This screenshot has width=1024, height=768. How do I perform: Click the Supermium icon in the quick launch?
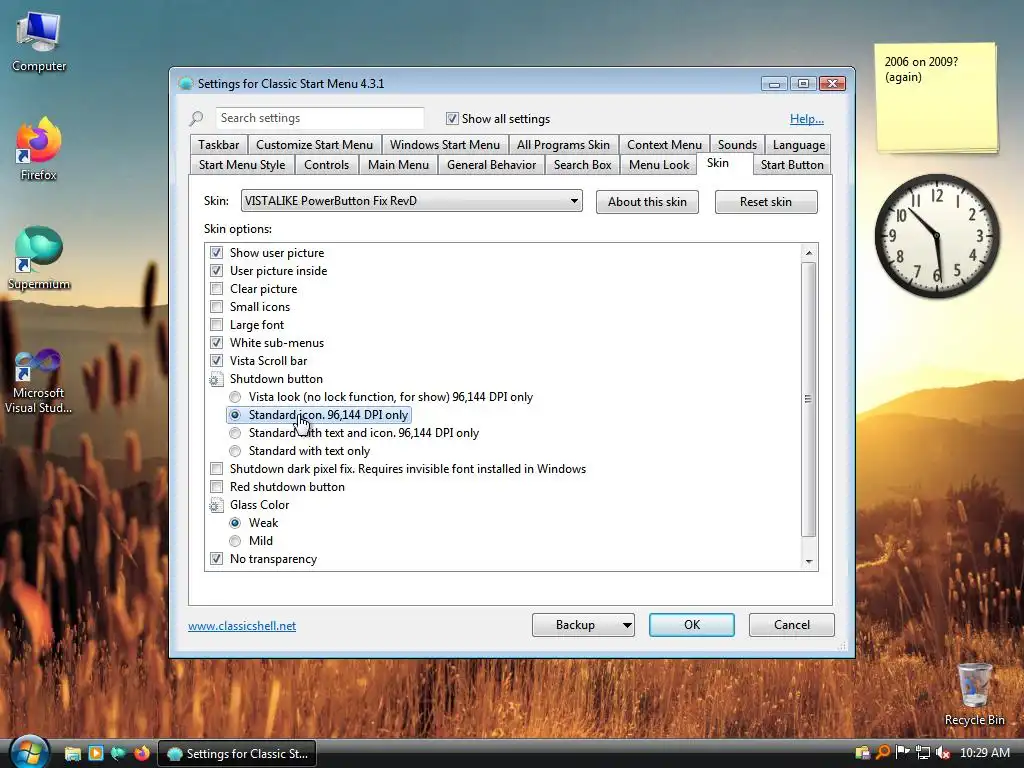point(118,753)
